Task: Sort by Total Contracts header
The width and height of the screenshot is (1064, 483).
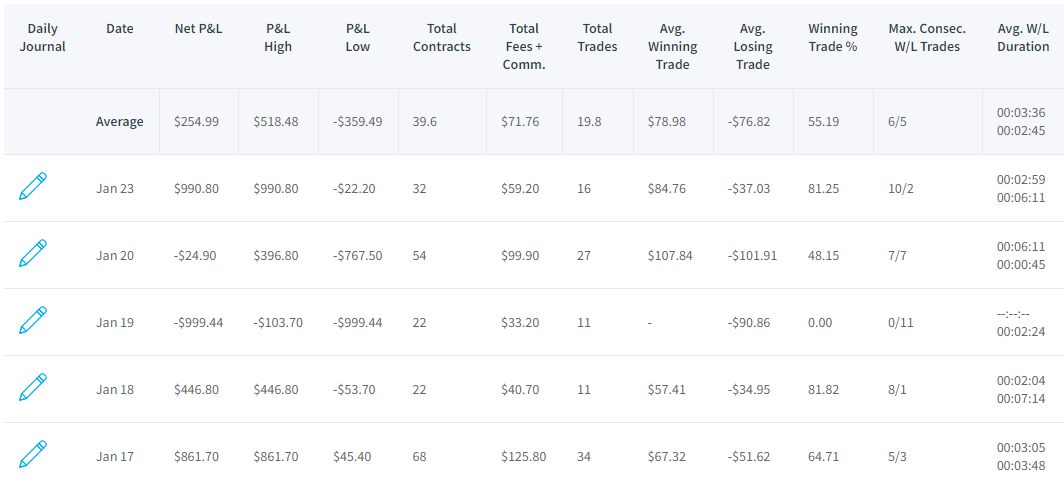Action: point(441,37)
